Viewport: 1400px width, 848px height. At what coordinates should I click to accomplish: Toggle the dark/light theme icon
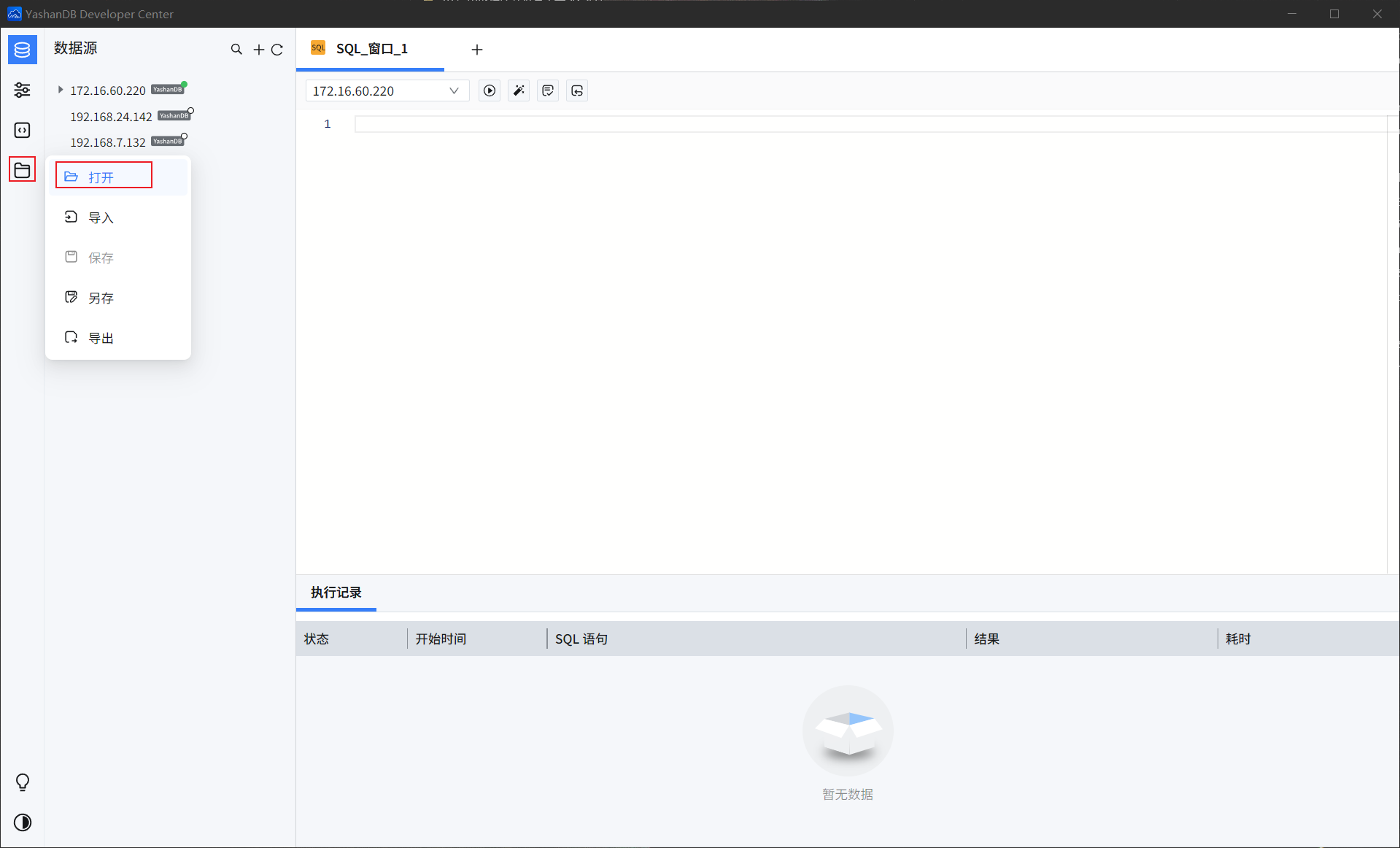pyautogui.click(x=22, y=822)
